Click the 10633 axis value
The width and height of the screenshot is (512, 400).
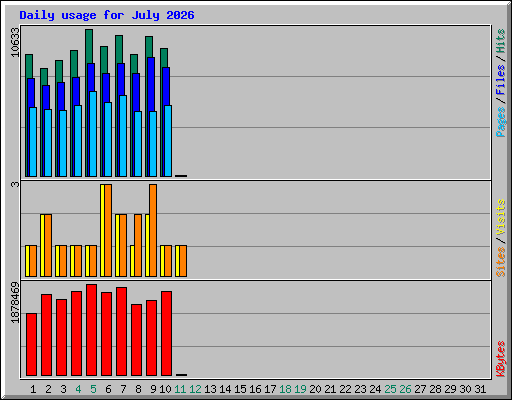tap(15, 42)
